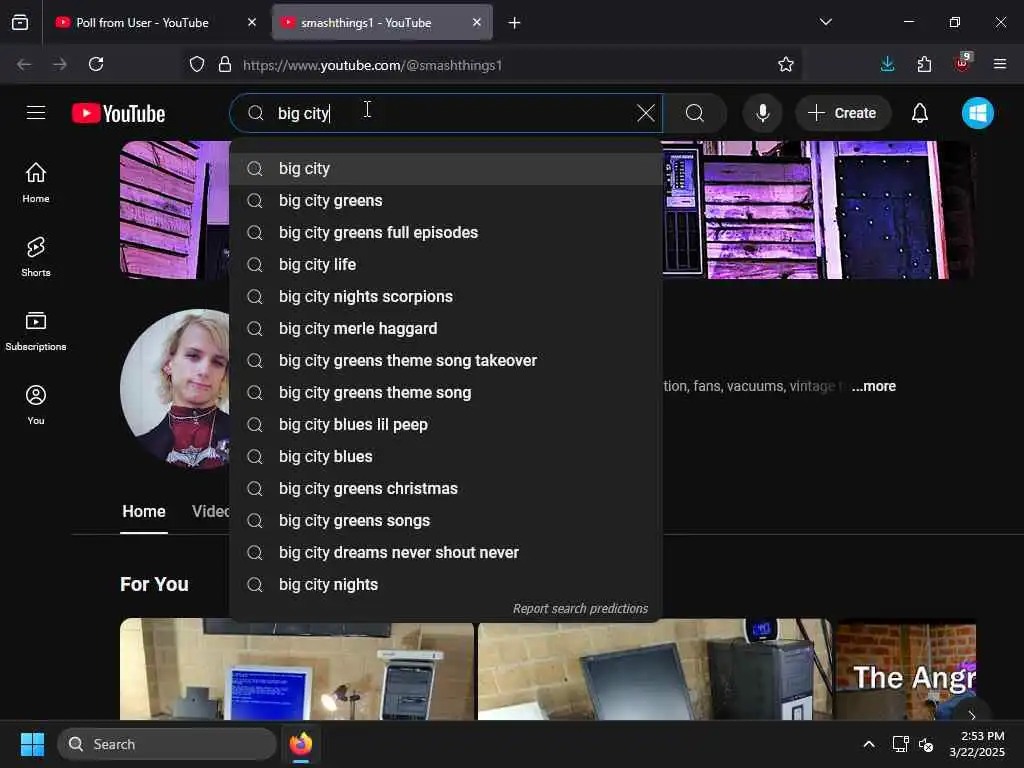Close the 'Poll from User' tab
Viewport: 1024px width, 768px height.
(x=252, y=22)
